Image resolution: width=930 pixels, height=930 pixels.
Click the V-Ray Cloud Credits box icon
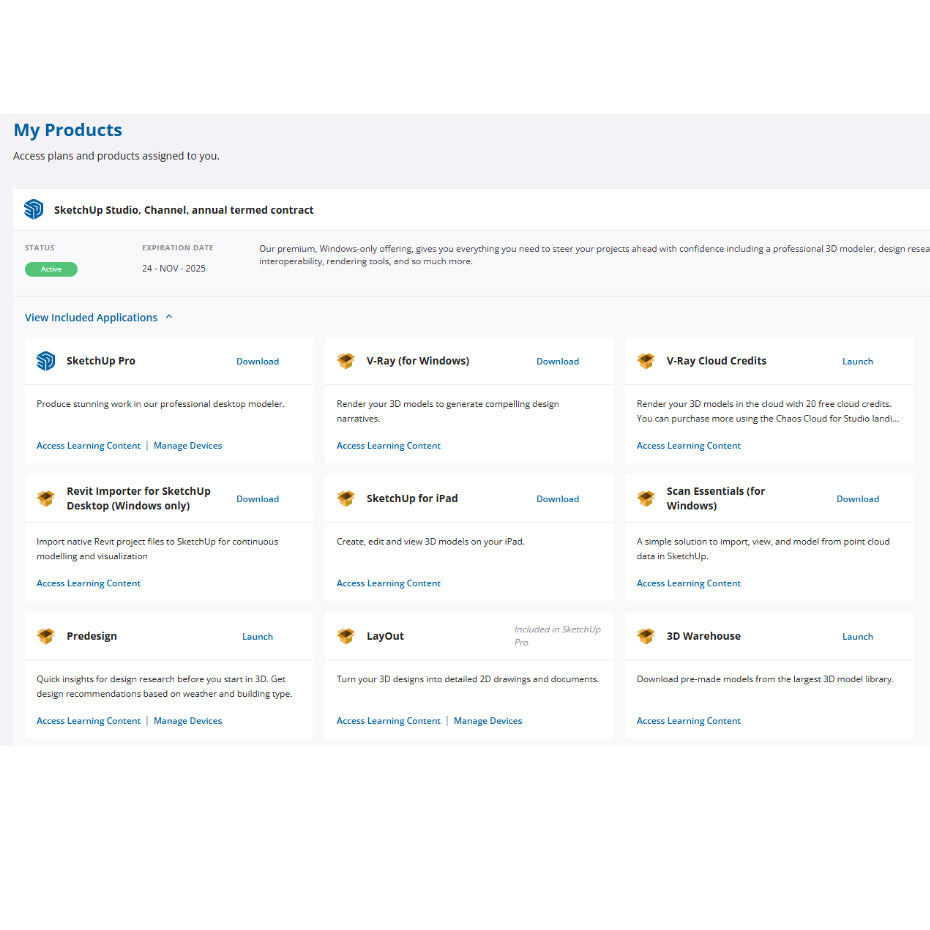point(646,361)
